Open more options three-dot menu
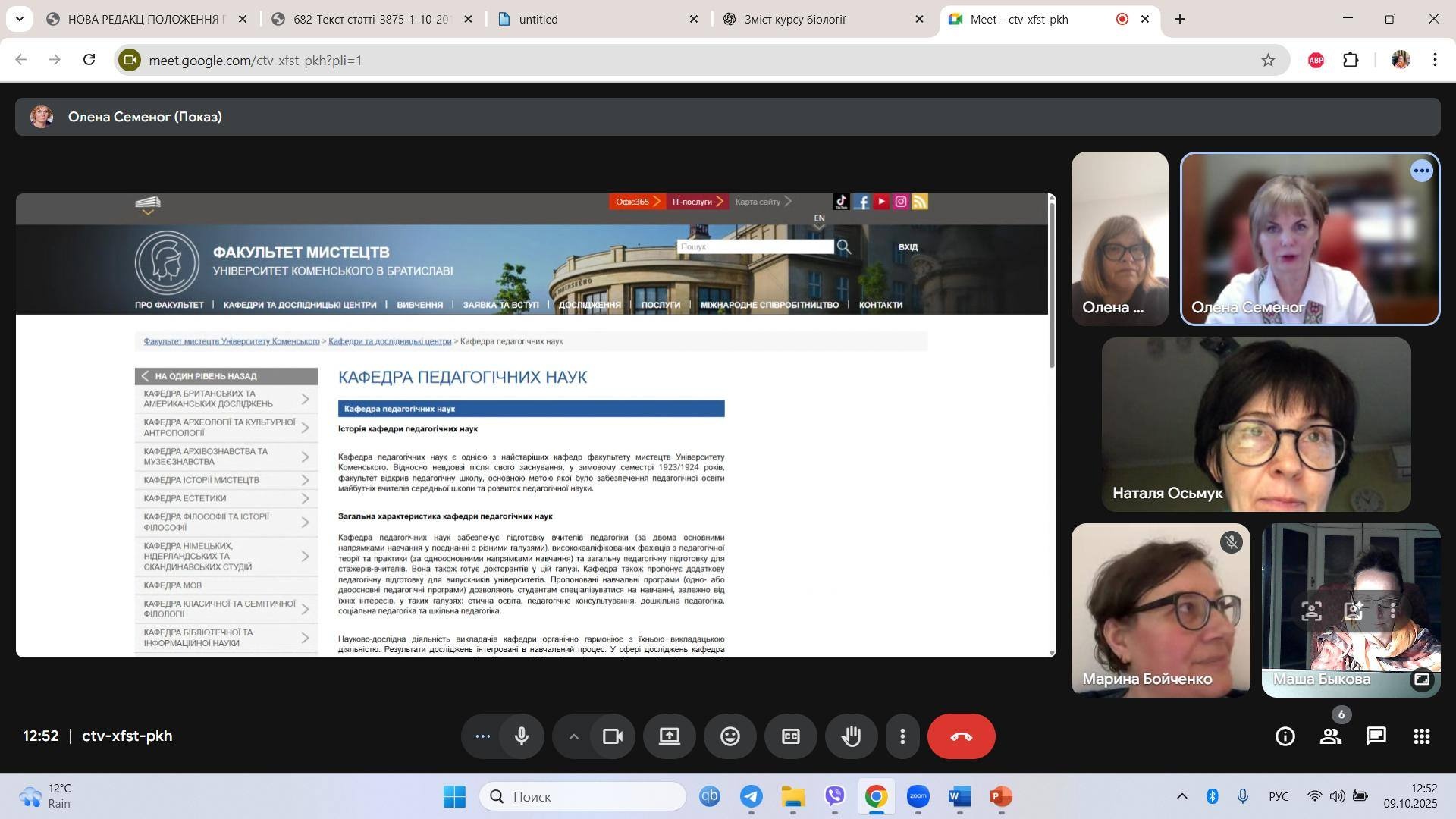The height and width of the screenshot is (819, 1456). [x=902, y=736]
